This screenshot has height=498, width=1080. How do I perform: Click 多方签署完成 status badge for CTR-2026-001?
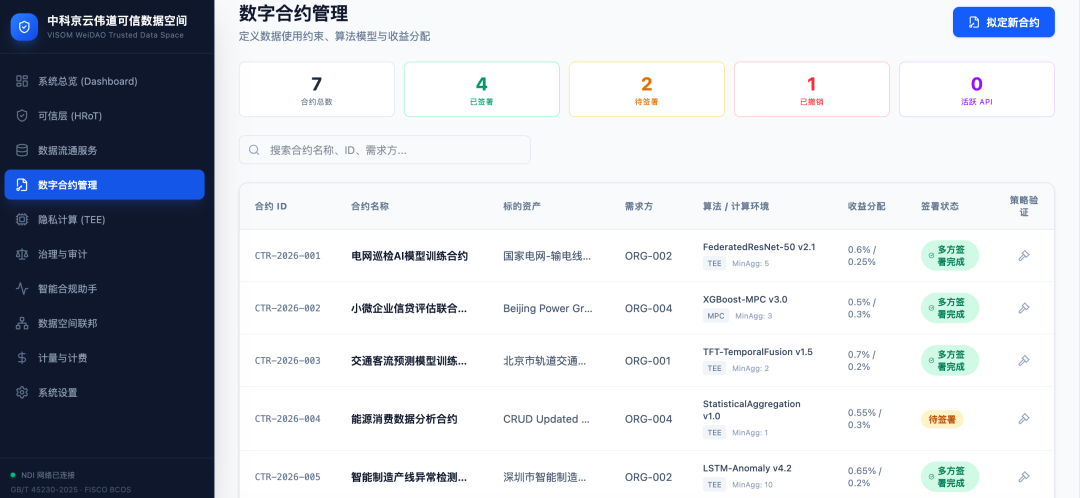[950, 256]
